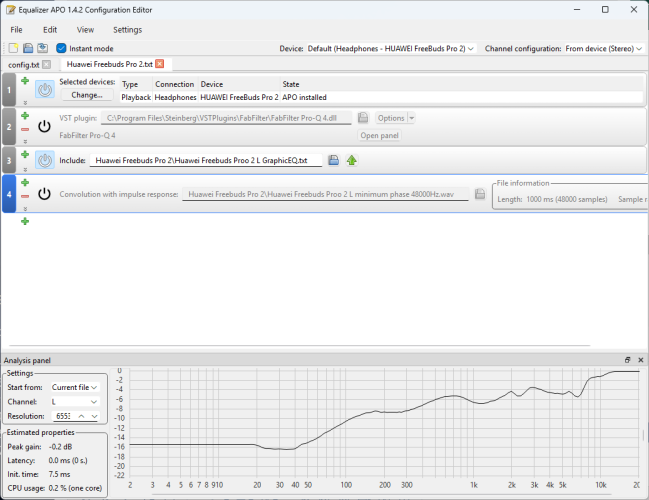This screenshot has width=649, height=500.
Task: Toggle the Instant mode checkbox
Action: click(61, 48)
